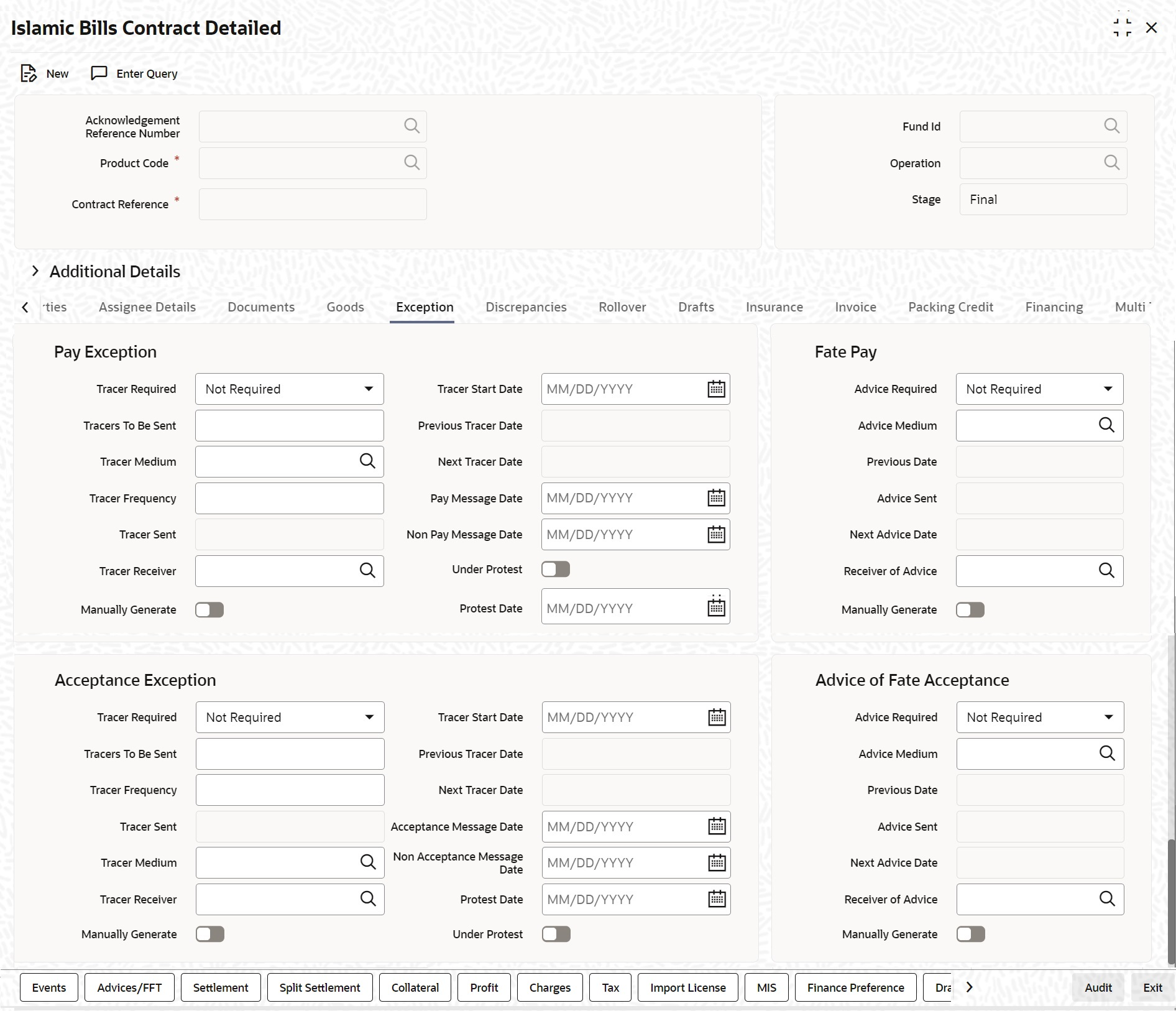Click the collapse window icon

click(1122, 28)
